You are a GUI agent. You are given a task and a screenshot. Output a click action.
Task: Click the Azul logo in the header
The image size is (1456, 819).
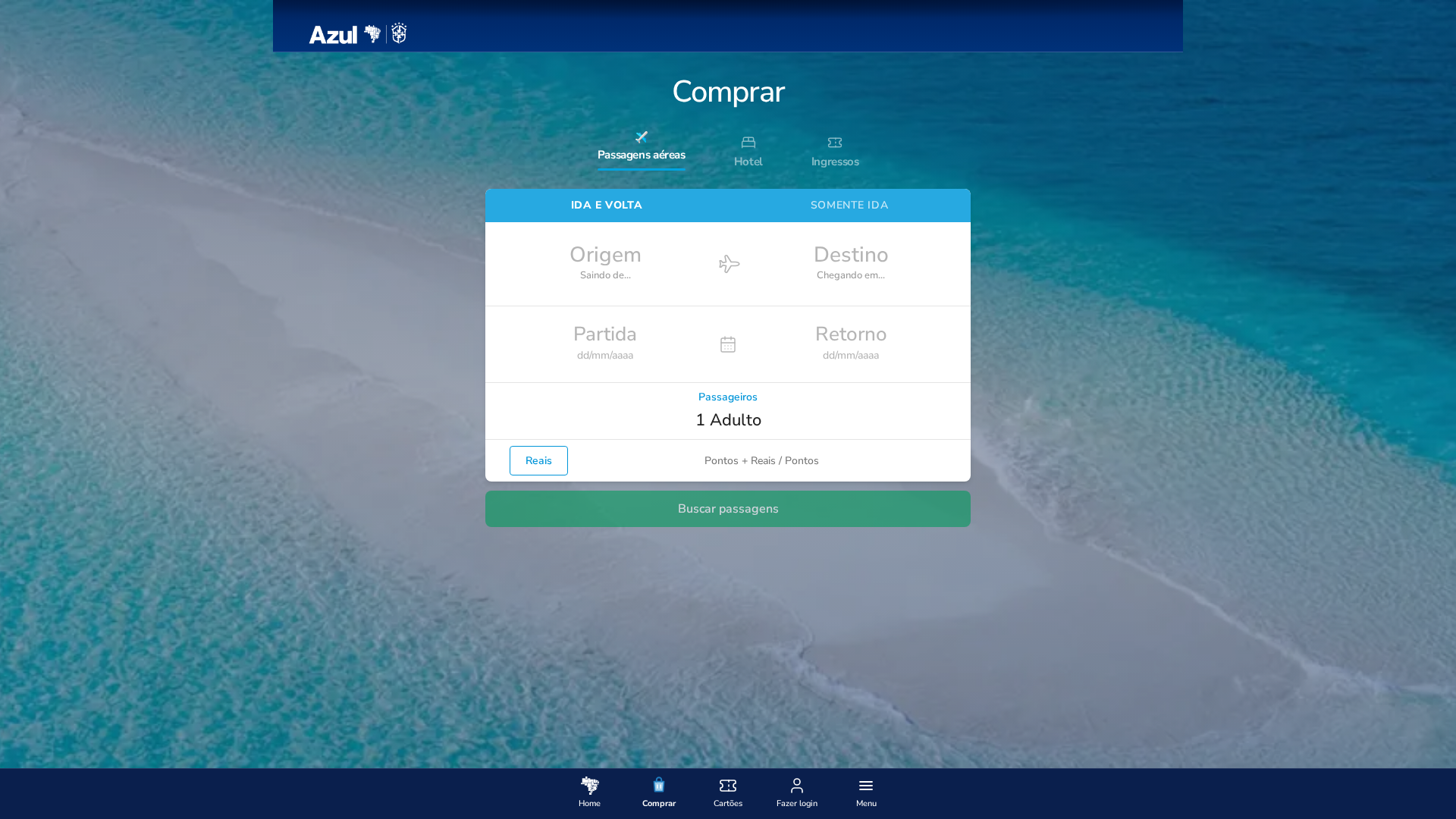358,33
